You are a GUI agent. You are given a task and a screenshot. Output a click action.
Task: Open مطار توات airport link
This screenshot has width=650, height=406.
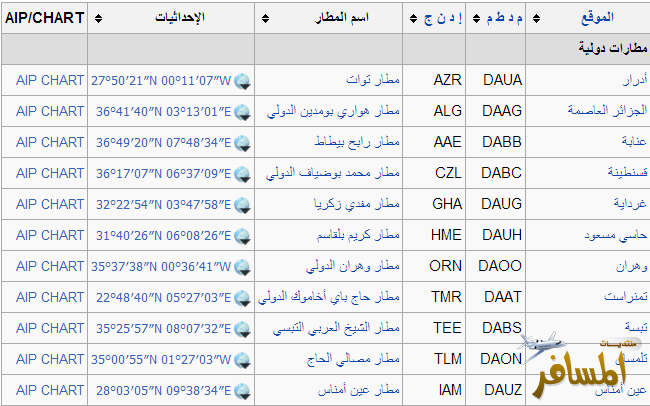(x=373, y=79)
